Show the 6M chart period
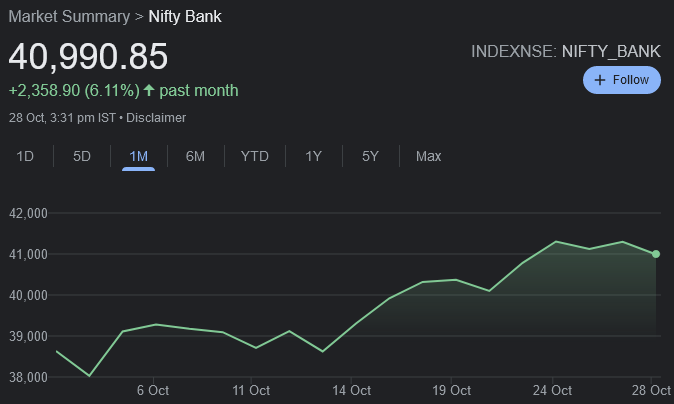 click(195, 156)
